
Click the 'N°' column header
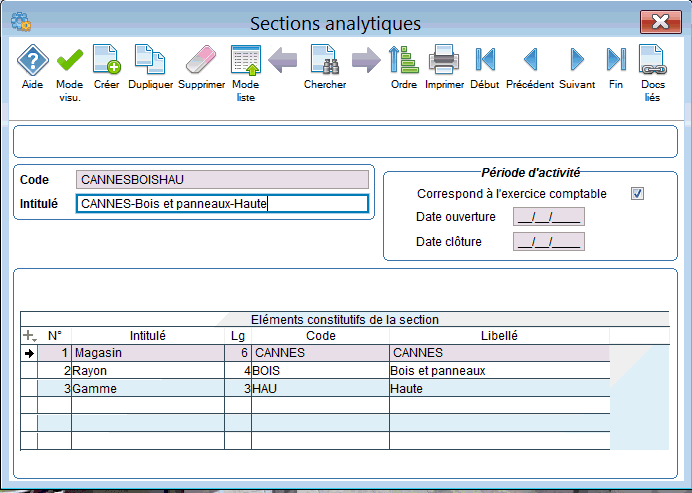point(55,336)
